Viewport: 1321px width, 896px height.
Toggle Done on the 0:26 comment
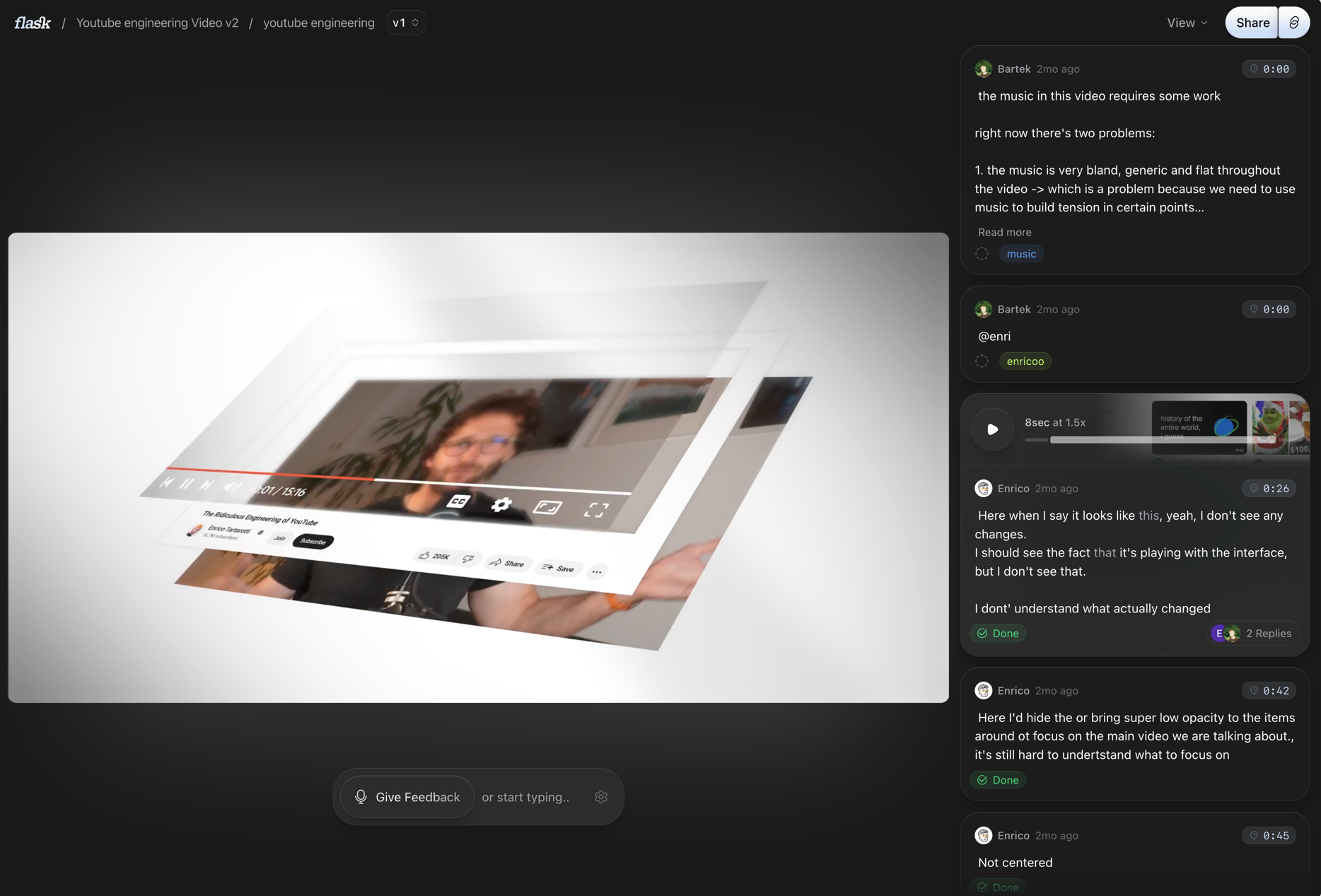pos(998,633)
